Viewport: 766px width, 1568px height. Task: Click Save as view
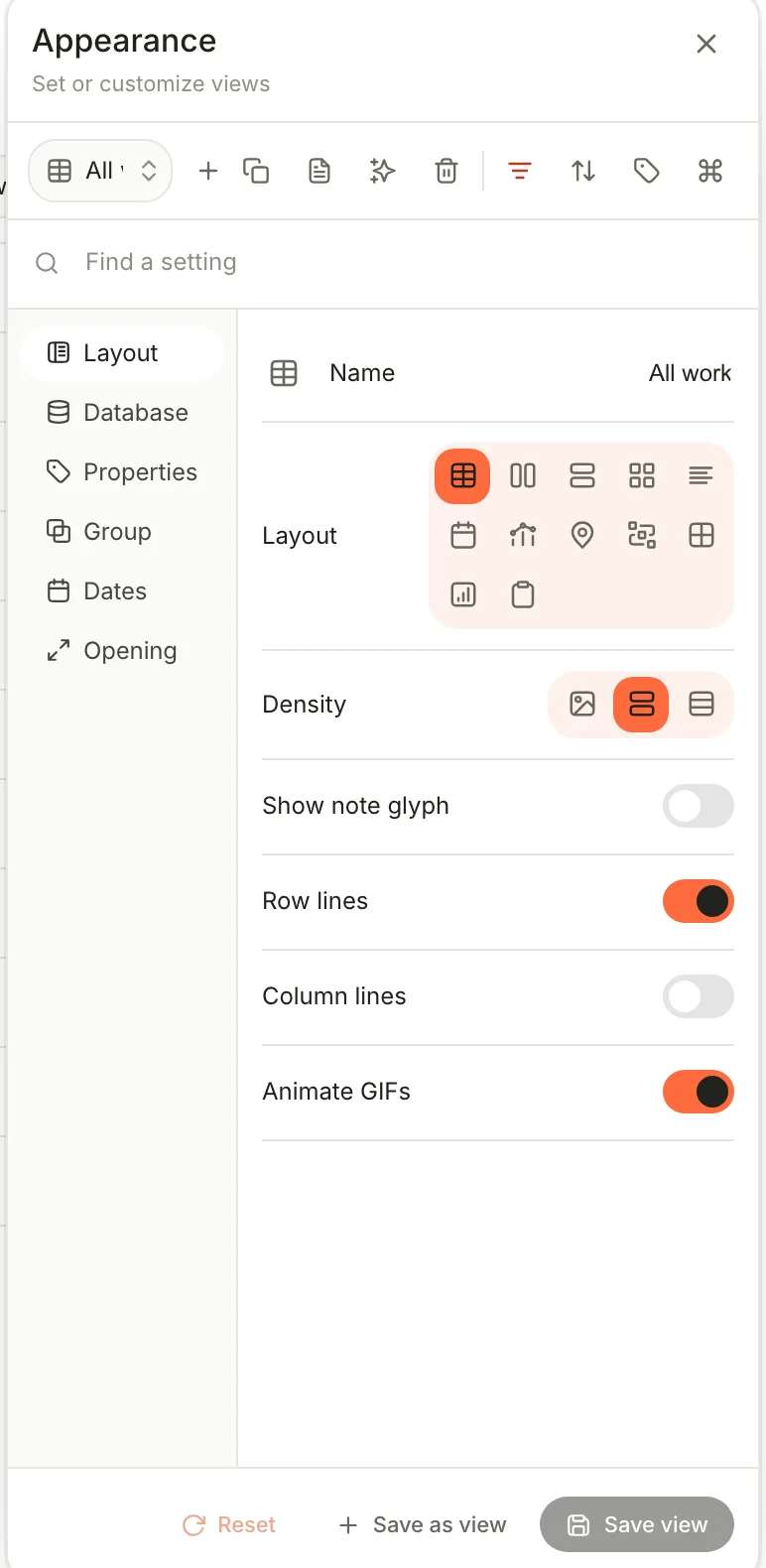click(x=423, y=1524)
